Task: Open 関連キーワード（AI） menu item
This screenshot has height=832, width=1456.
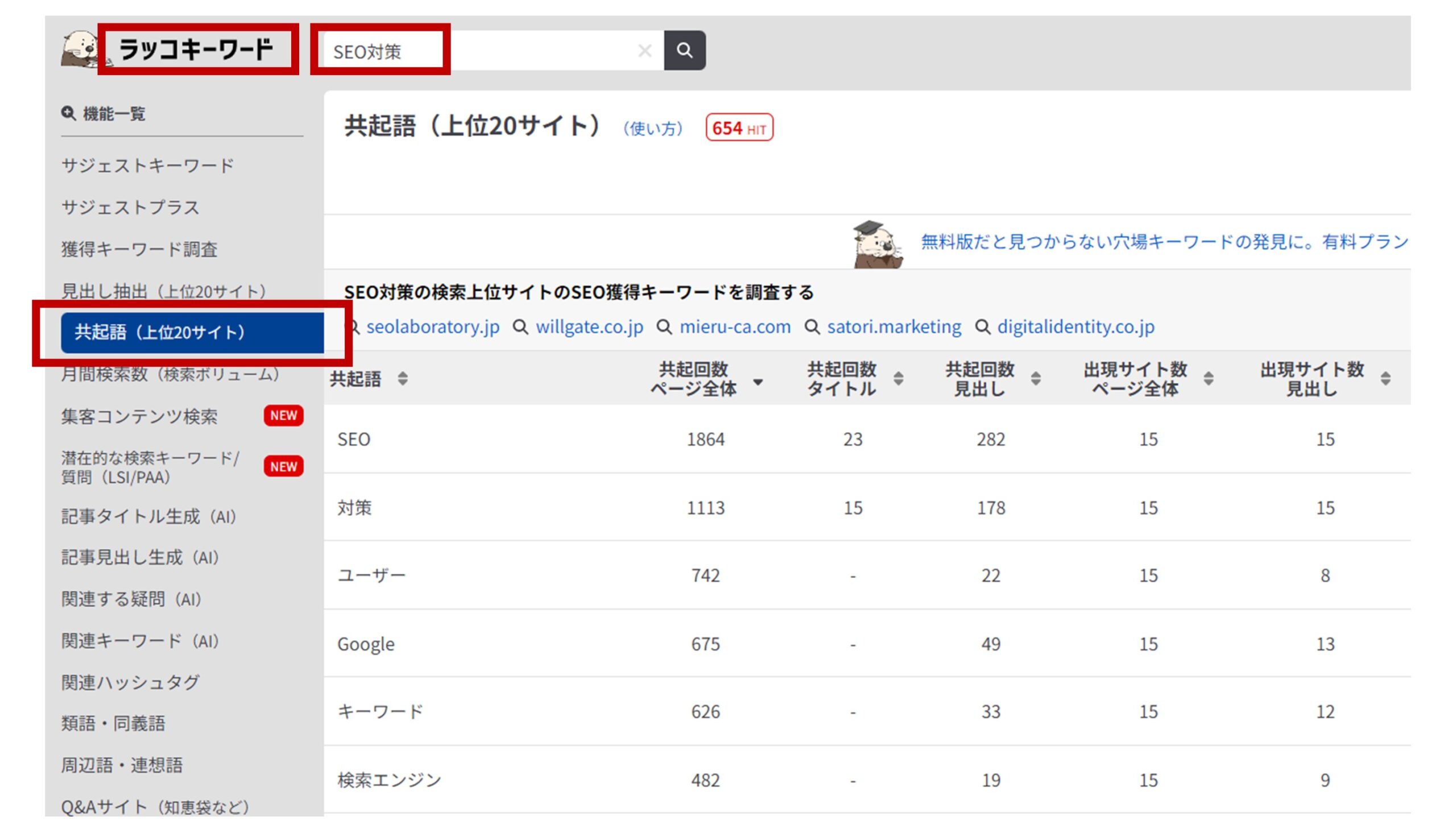Action: click(x=140, y=641)
